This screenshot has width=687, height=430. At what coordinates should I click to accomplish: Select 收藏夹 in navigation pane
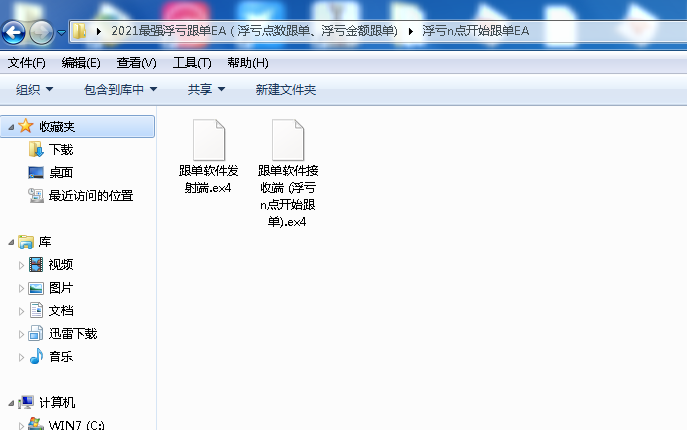pyautogui.click(x=57, y=127)
